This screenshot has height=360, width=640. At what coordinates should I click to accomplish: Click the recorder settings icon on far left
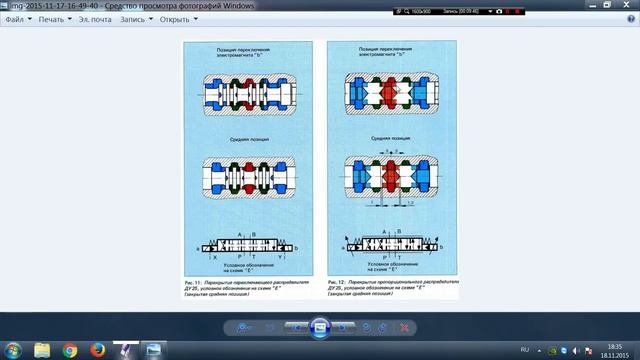tap(398, 11)
